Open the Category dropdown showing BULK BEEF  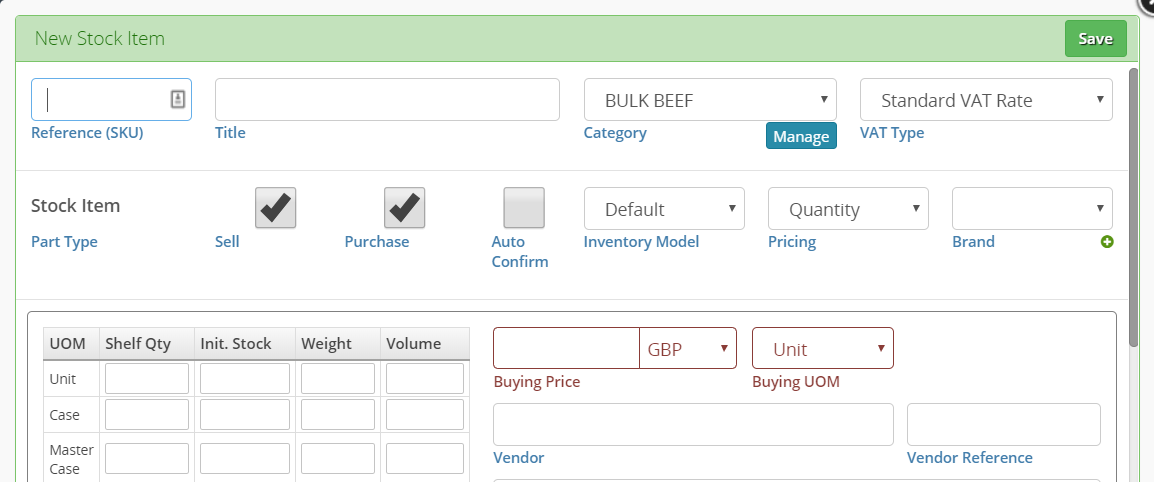click(x=710, y=99)
